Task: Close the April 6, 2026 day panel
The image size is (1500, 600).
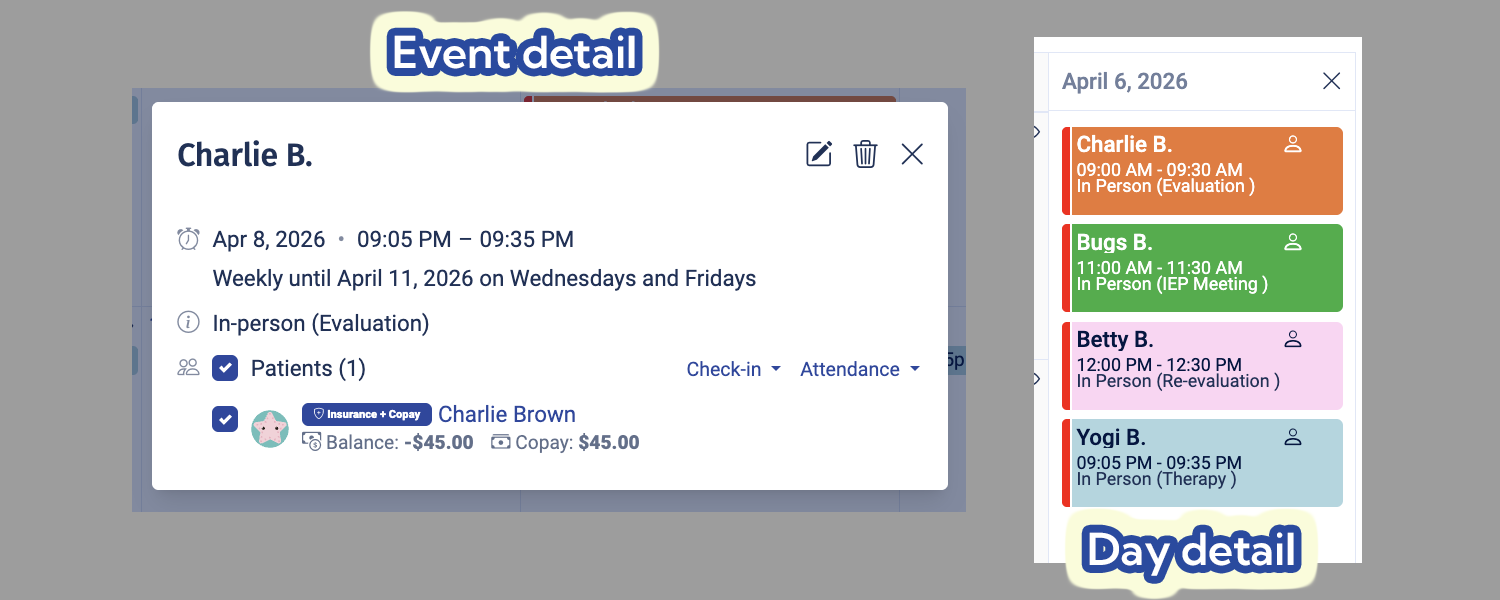Action: (x=1331, y=81)
